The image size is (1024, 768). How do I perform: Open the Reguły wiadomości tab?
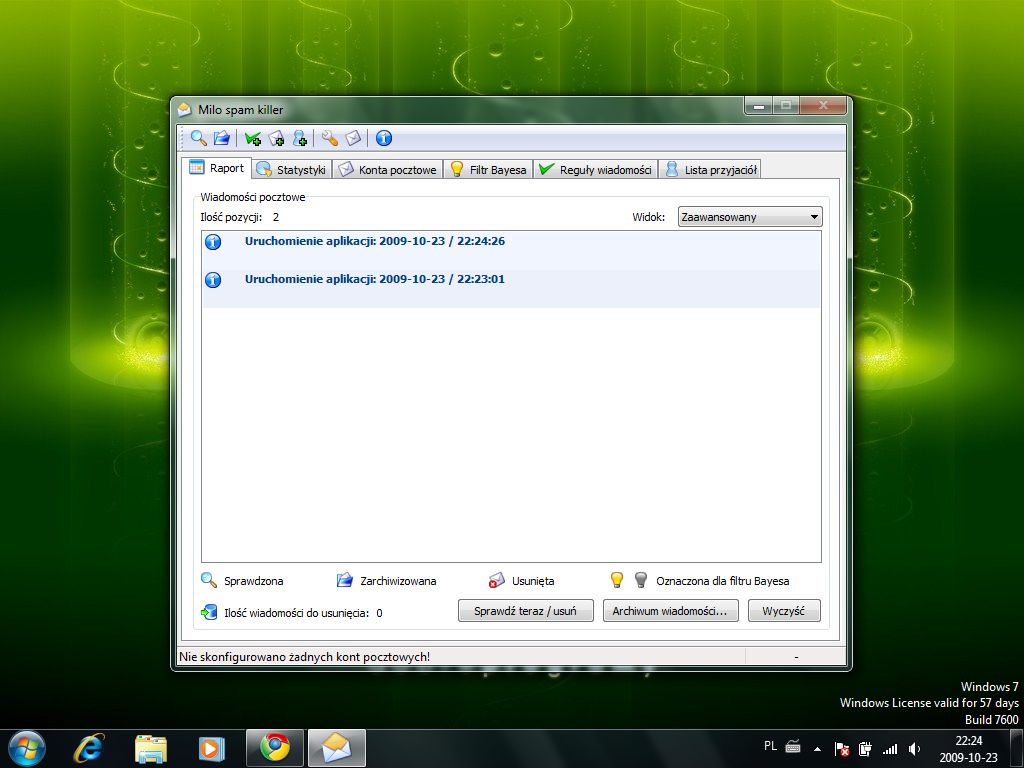(596, 170)
